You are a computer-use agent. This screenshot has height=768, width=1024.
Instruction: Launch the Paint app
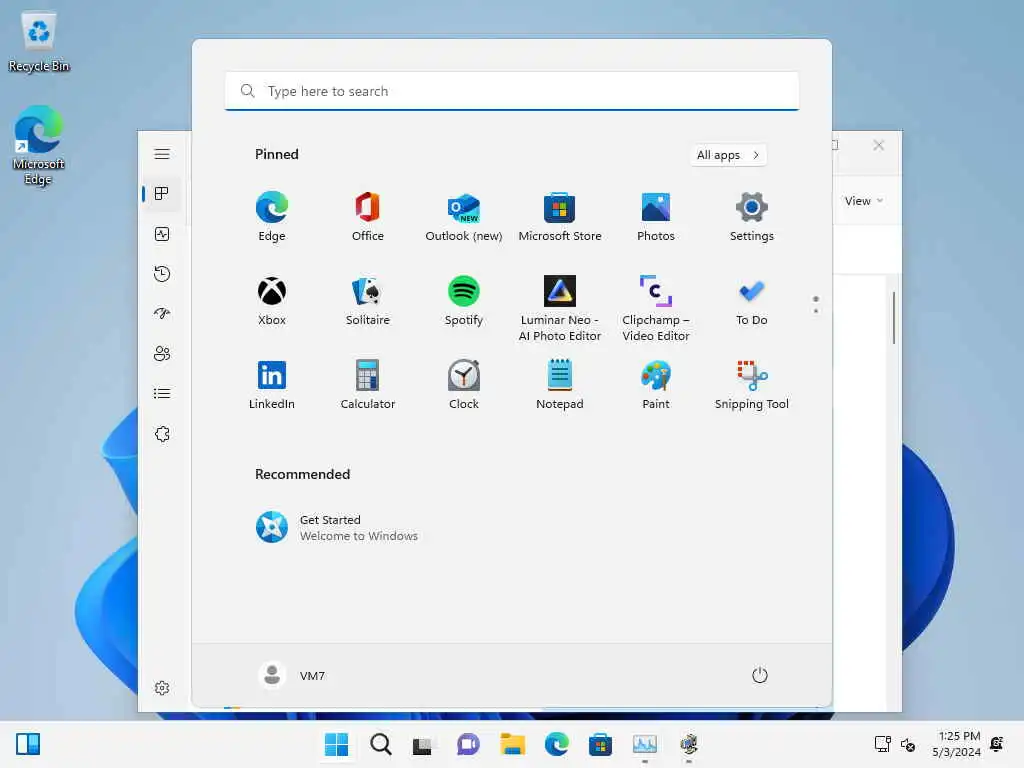(x=656, y=385)
